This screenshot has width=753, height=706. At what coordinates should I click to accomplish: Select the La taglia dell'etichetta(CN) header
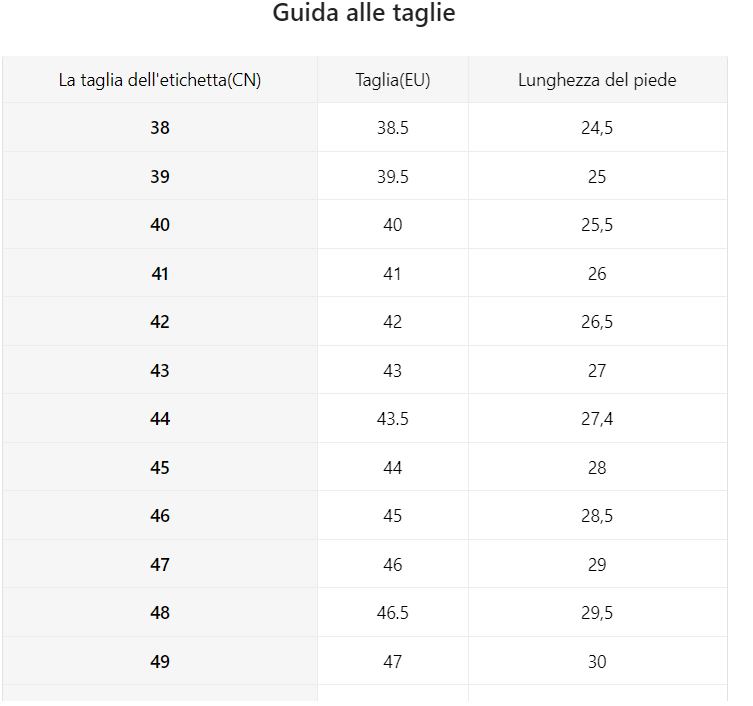160,80
